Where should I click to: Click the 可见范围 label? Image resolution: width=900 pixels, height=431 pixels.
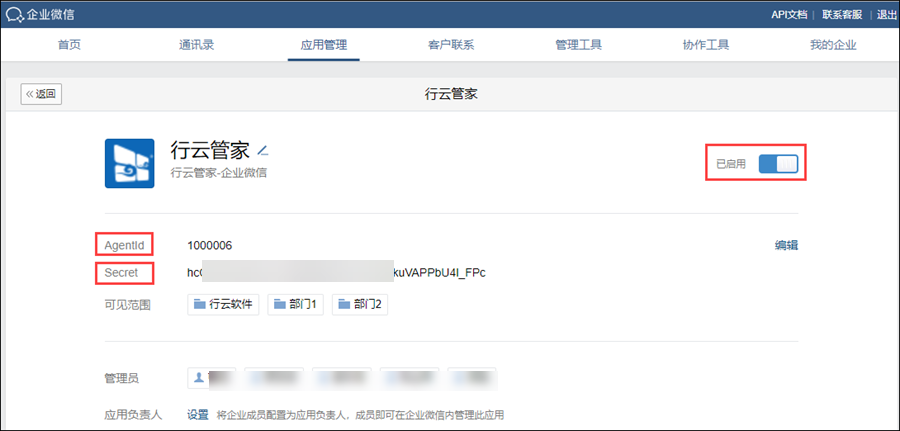coord(127,305)
